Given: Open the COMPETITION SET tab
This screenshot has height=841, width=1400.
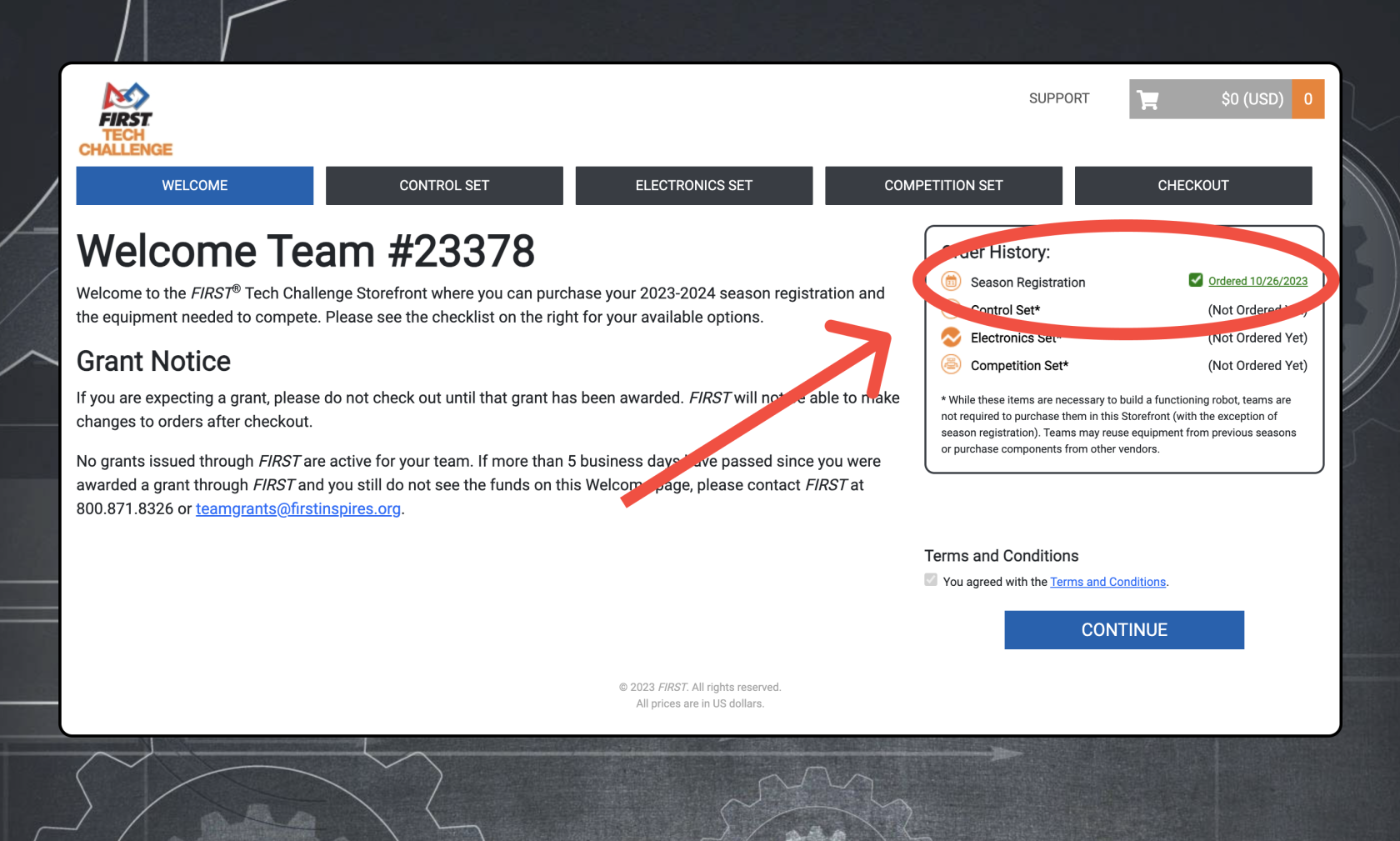Looking at the screenshot, I should point(943,185).
